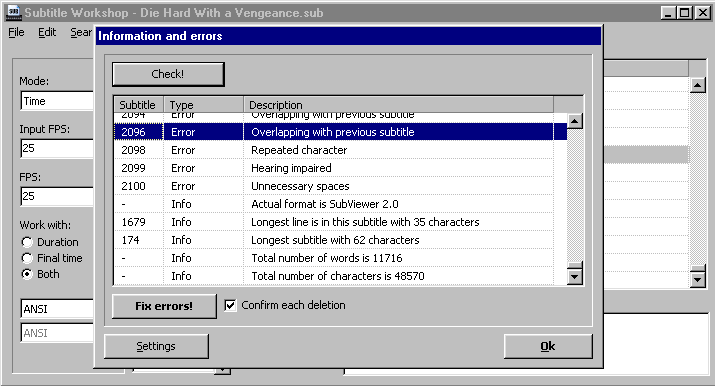The image size is (715, 386).
Task: Open the ANSI charset dropdown
Action: (57, 309)
